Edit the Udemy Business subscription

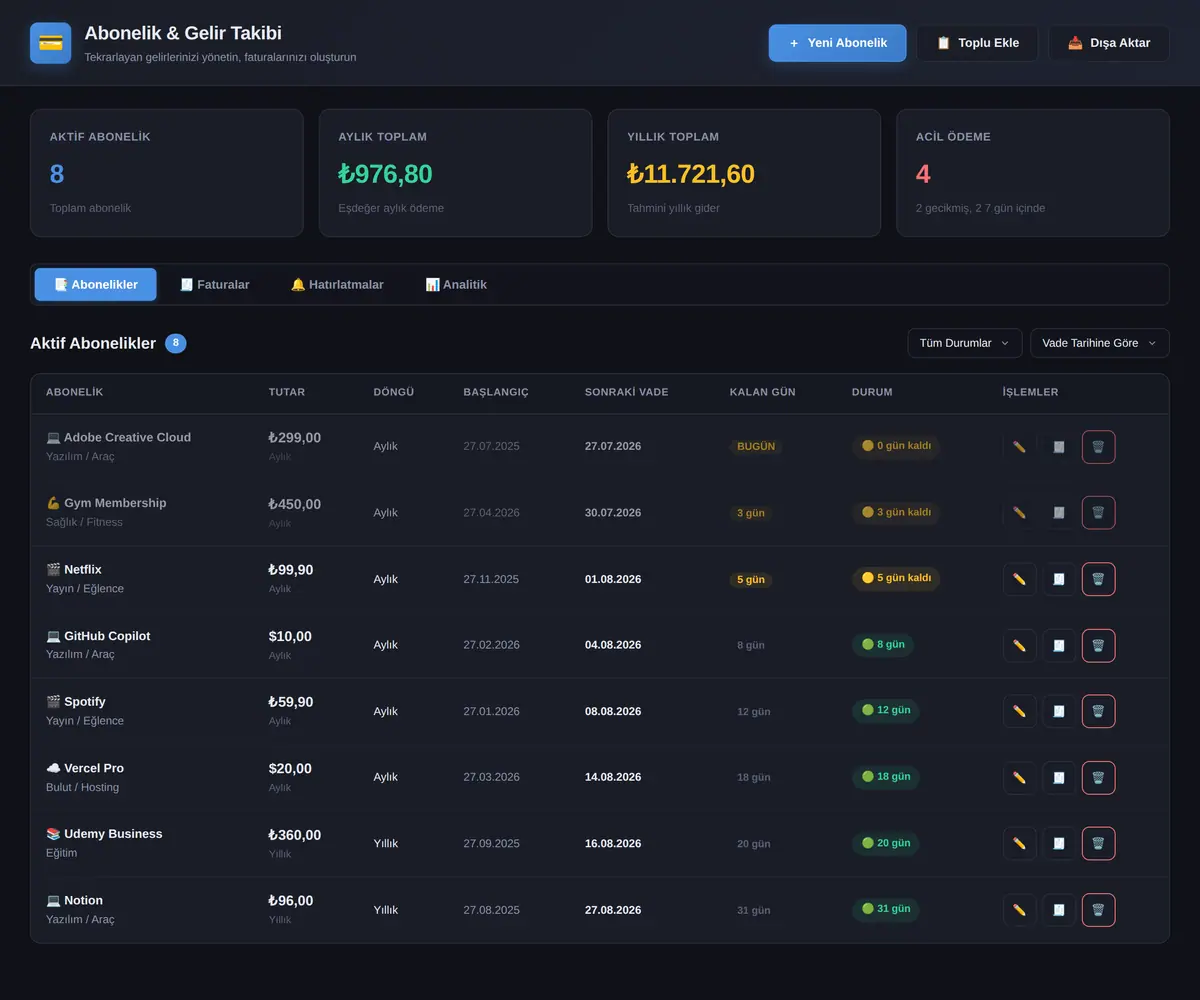(1019, 844)
